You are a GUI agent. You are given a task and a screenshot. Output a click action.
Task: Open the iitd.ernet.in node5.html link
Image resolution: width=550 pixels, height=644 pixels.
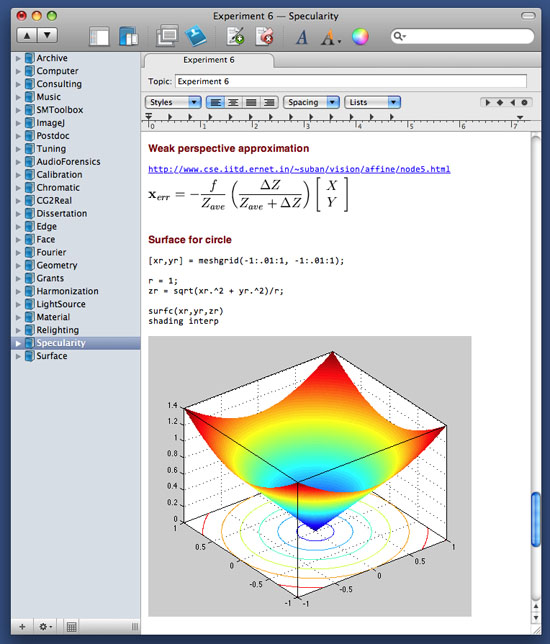299,169
